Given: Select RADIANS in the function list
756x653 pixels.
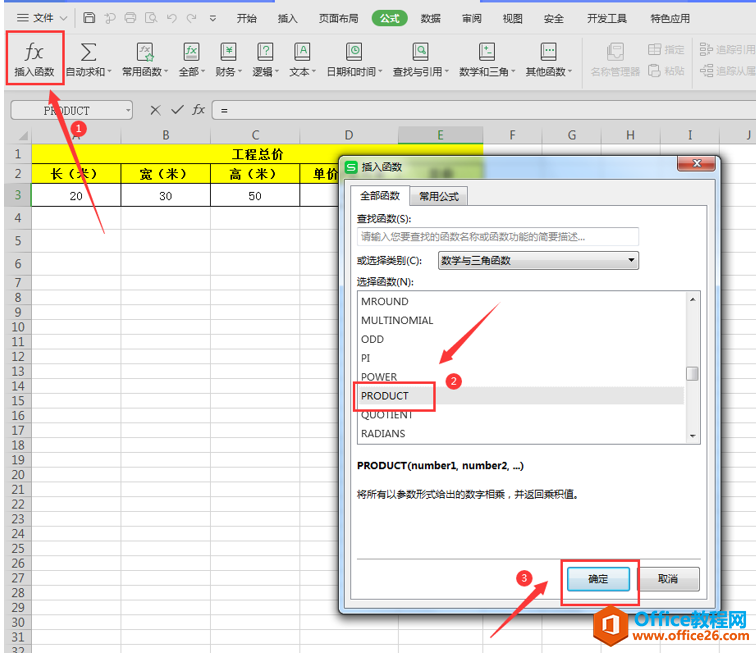Looking at the screenshot, I should pos(521,433).
